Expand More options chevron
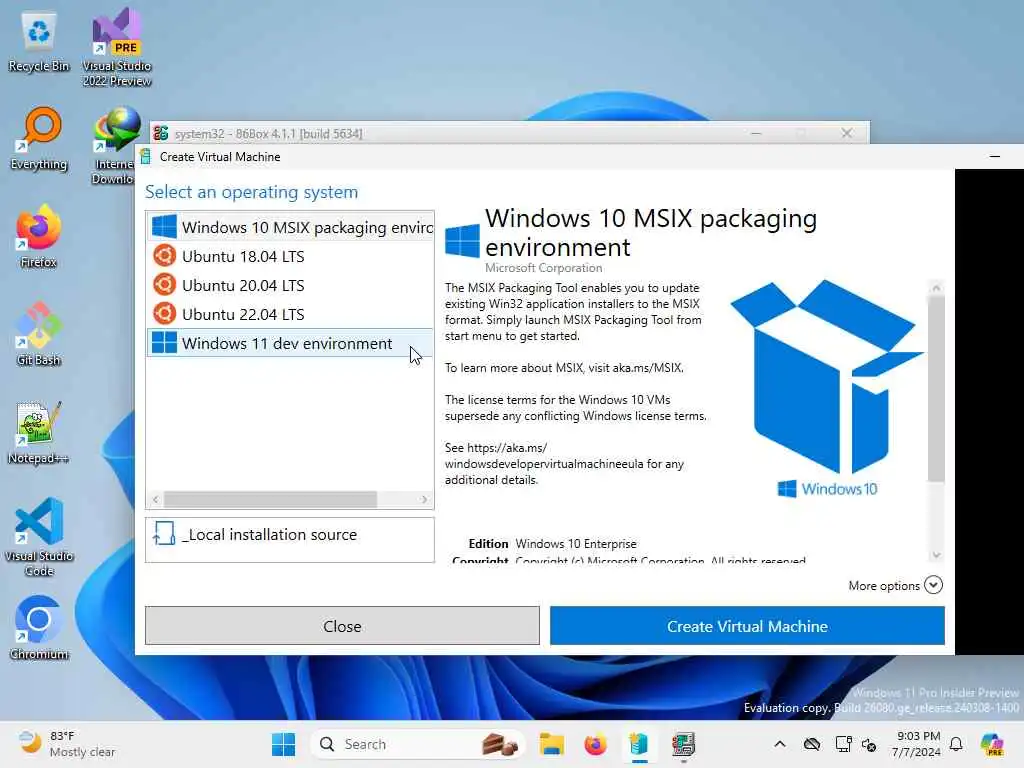Screen dimensions: 1024x768 [x=933, y=585]
